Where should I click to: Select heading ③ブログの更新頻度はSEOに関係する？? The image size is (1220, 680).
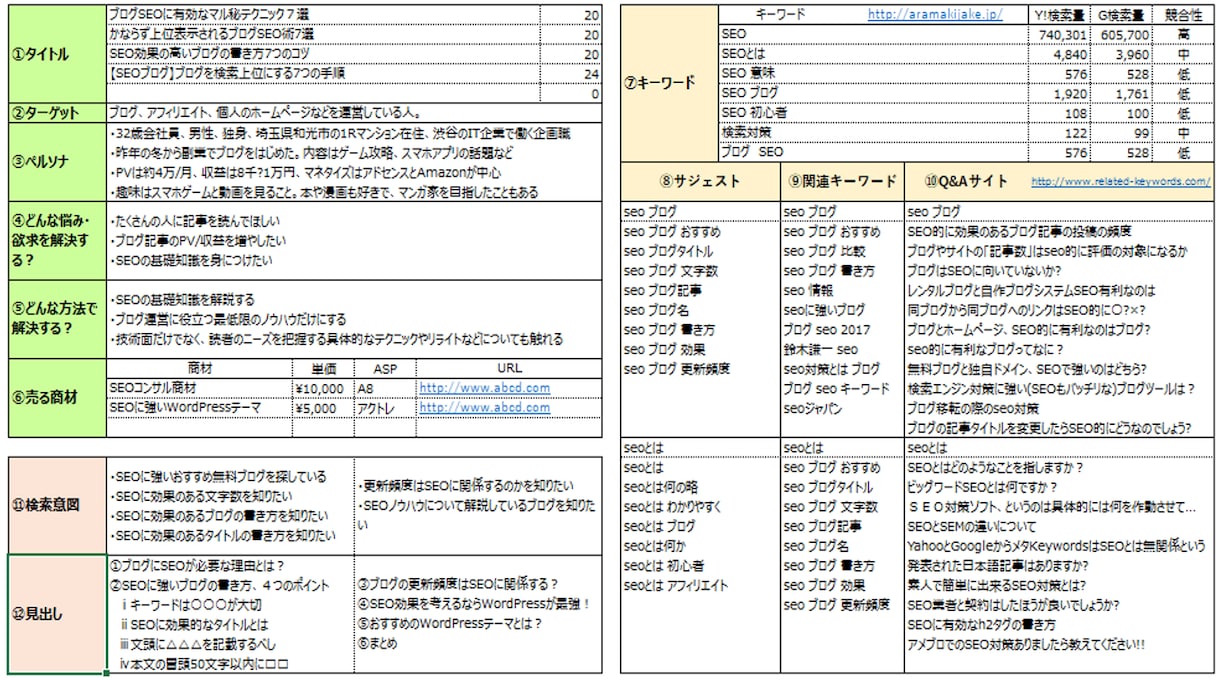457,585
